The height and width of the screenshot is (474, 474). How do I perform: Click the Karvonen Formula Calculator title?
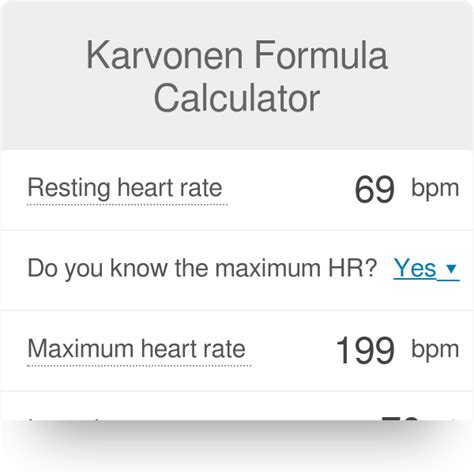237,76
